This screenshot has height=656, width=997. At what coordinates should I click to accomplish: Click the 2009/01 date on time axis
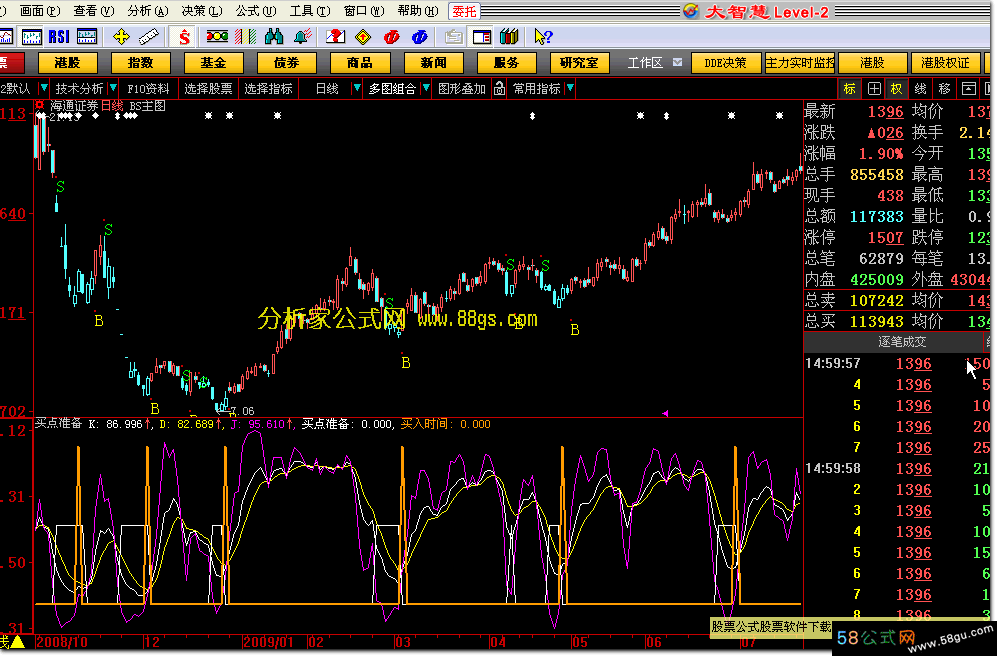pyautogui.click(x=268, y=642)
